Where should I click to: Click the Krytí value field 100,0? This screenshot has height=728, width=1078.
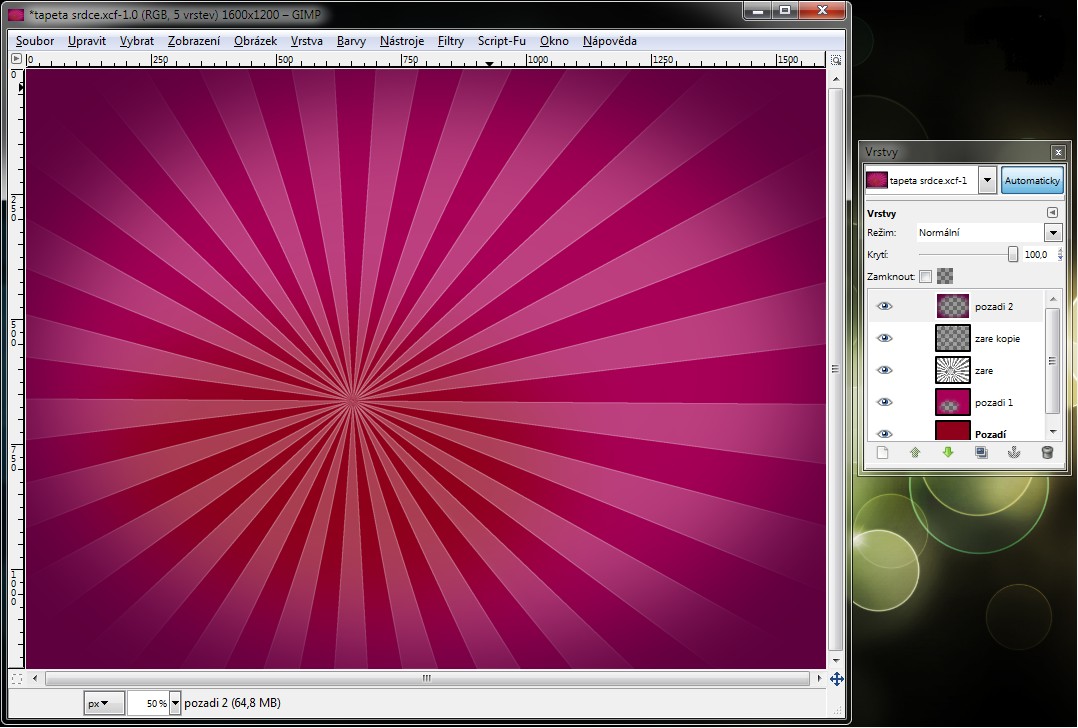1038,254
